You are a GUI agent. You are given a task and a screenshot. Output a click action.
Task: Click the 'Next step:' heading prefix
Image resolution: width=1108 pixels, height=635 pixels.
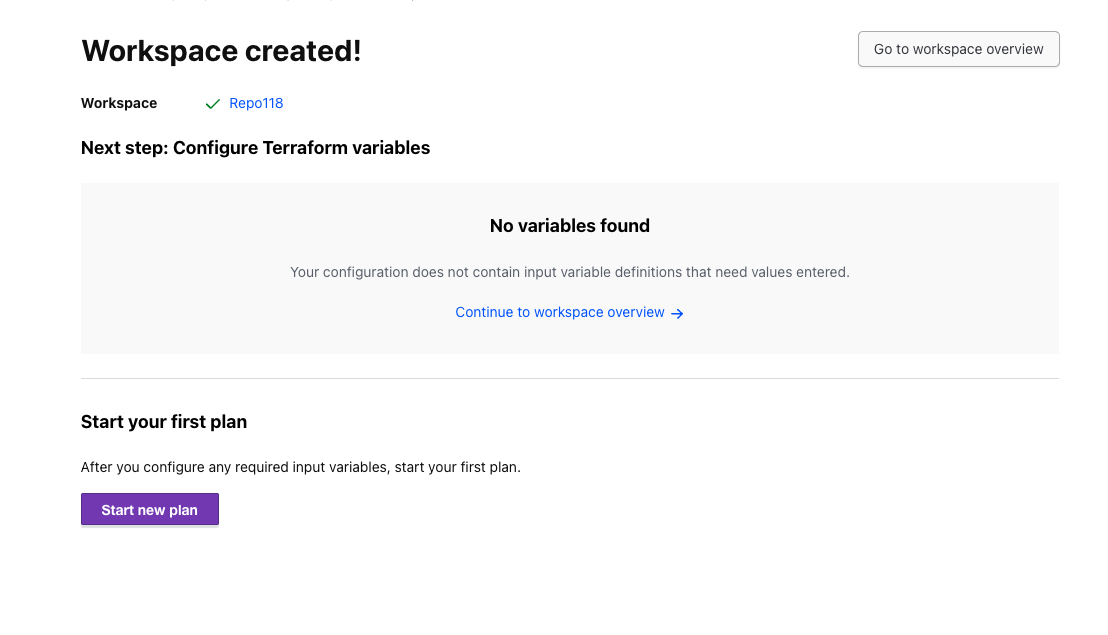[125, 148]
